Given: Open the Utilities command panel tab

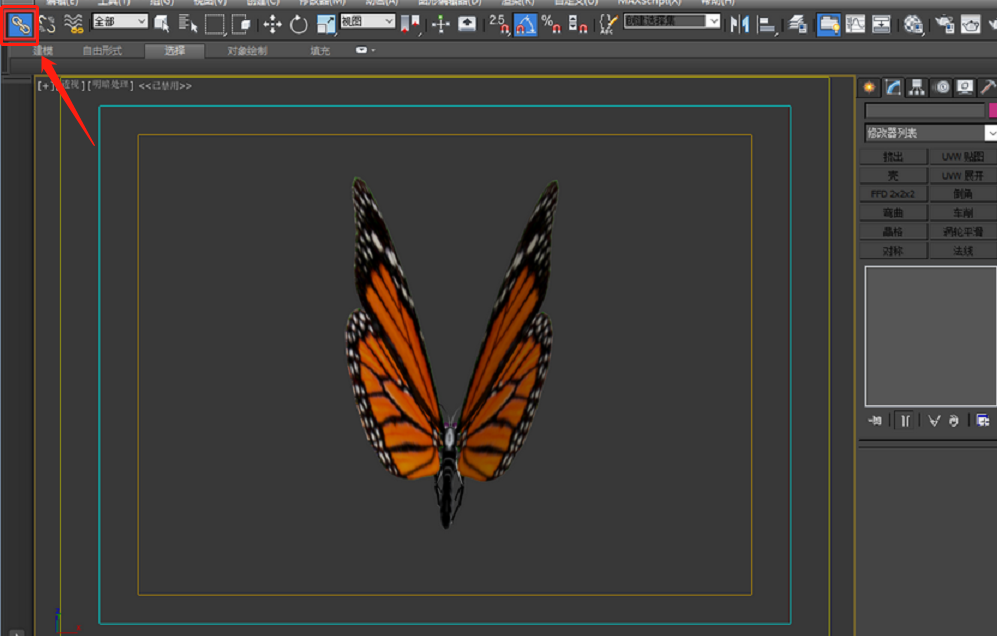Looking at the screenshot, I should coord(987,87).
